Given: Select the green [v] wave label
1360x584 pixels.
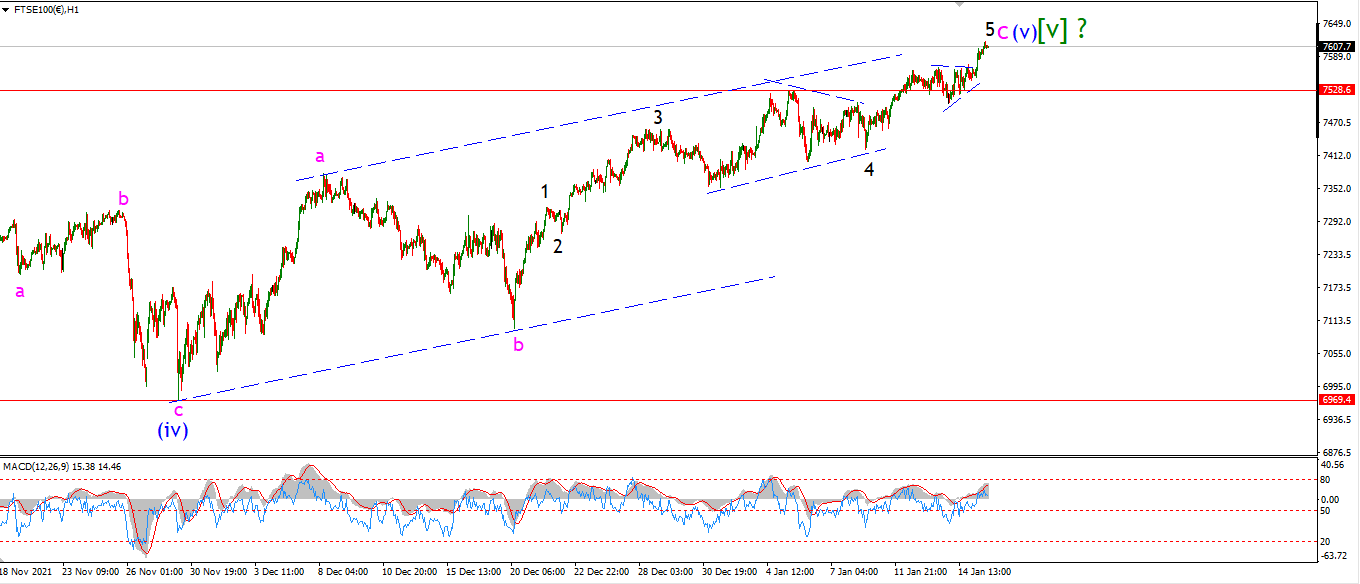Looking at the screenshot, I should click(1052, 31).
